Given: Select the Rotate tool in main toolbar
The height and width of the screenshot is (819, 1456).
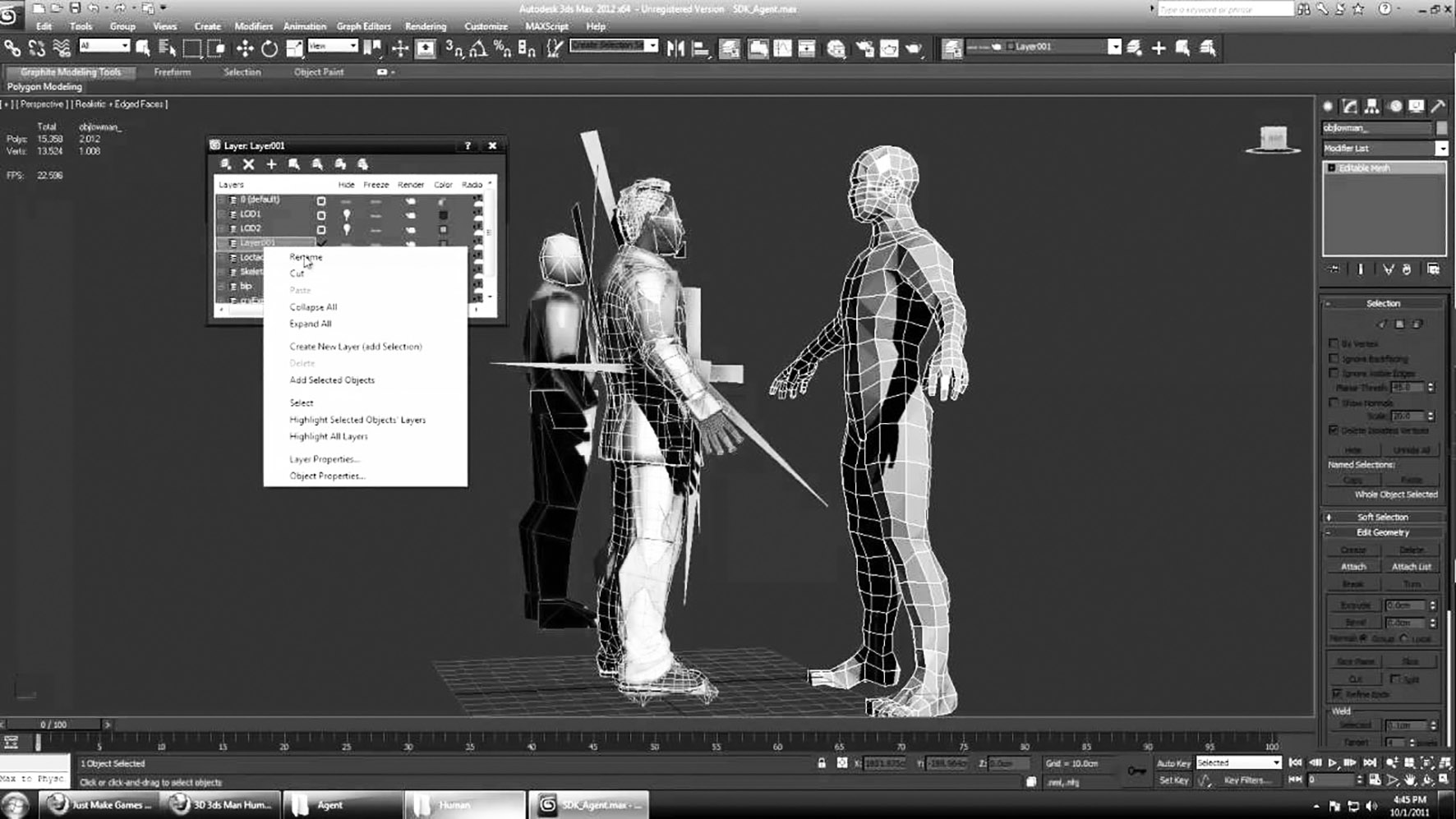Looking at the screenshot, I should [270, 48].
